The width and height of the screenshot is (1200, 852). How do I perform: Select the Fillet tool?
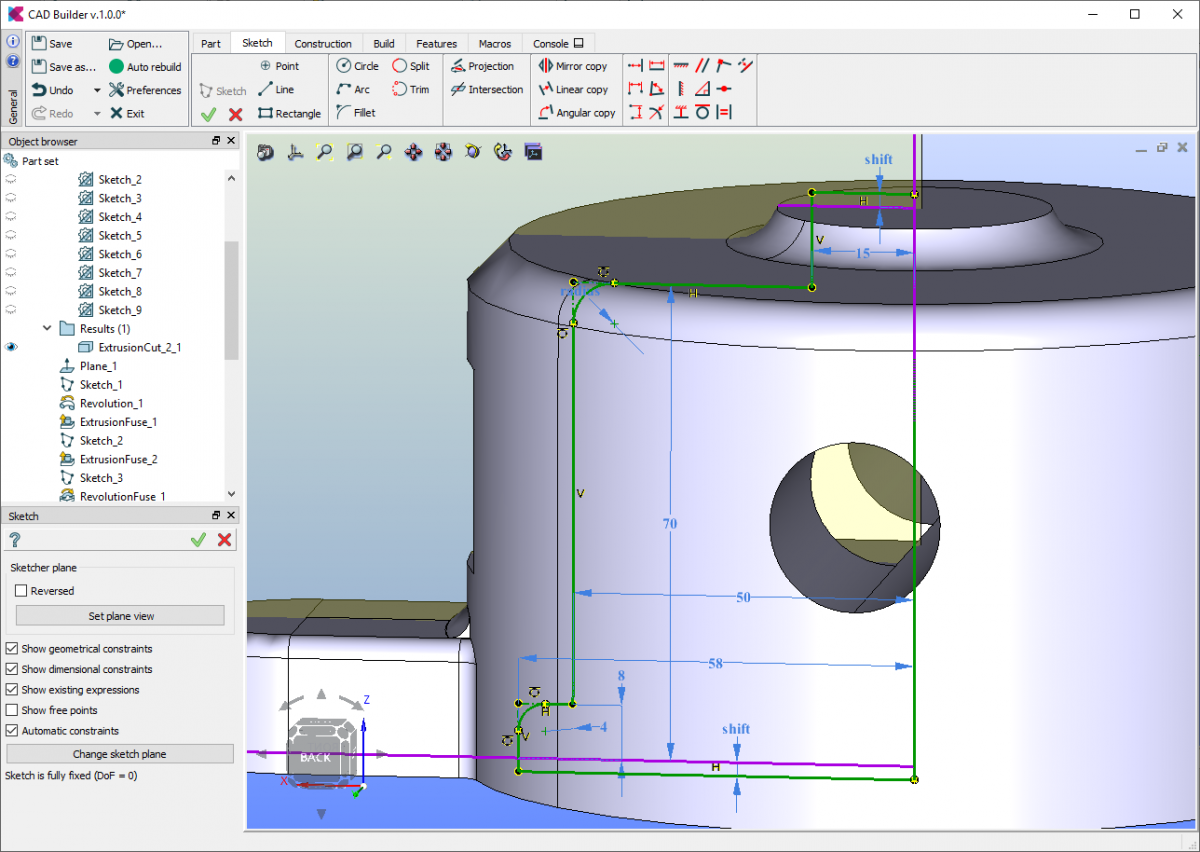click(x=356, y=113)
